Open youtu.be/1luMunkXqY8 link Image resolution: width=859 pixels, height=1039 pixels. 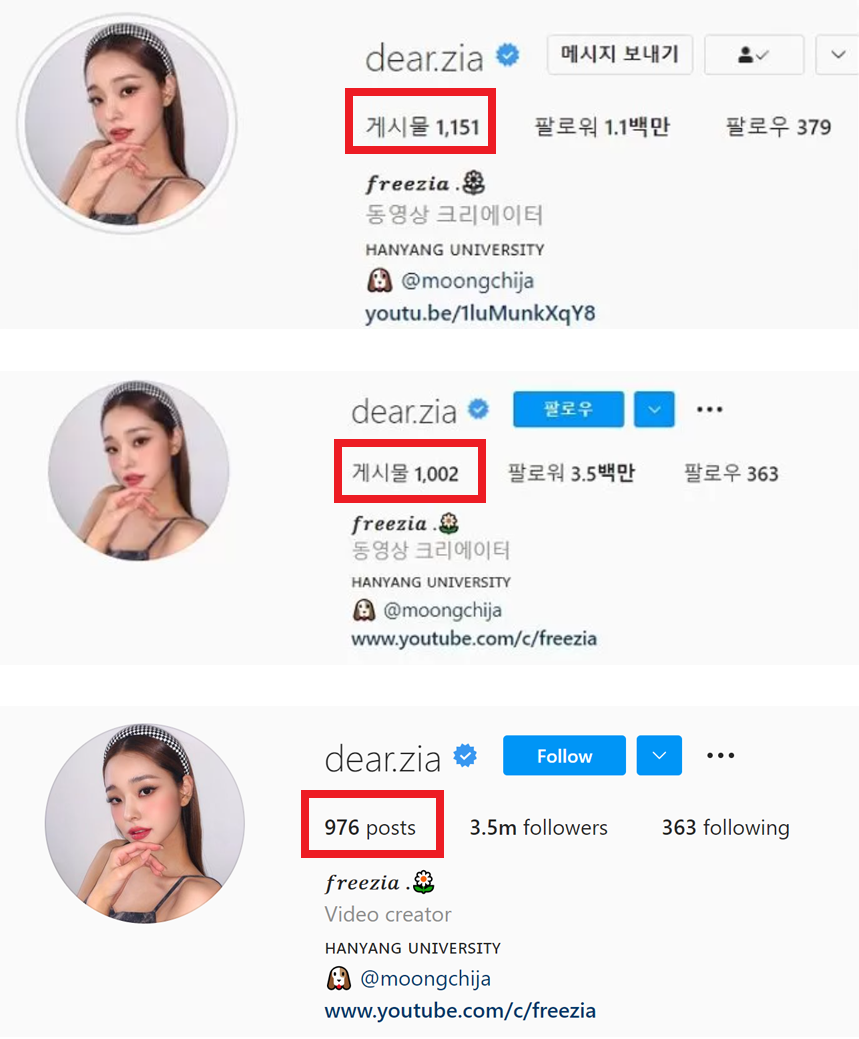(480, 313)
